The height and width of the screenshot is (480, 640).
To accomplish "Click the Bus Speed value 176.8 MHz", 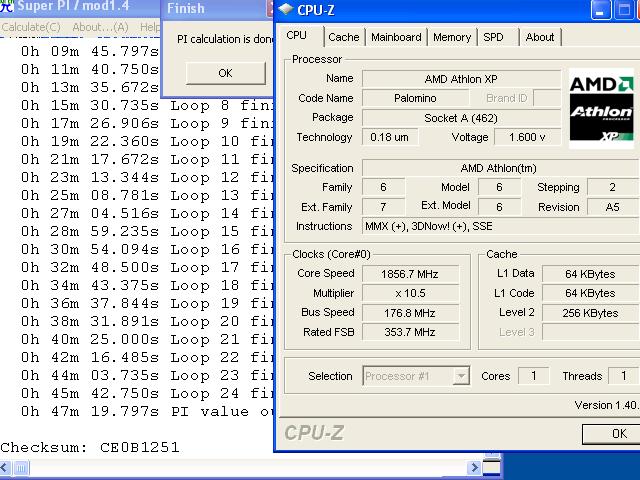I will (x=410, y=313).
